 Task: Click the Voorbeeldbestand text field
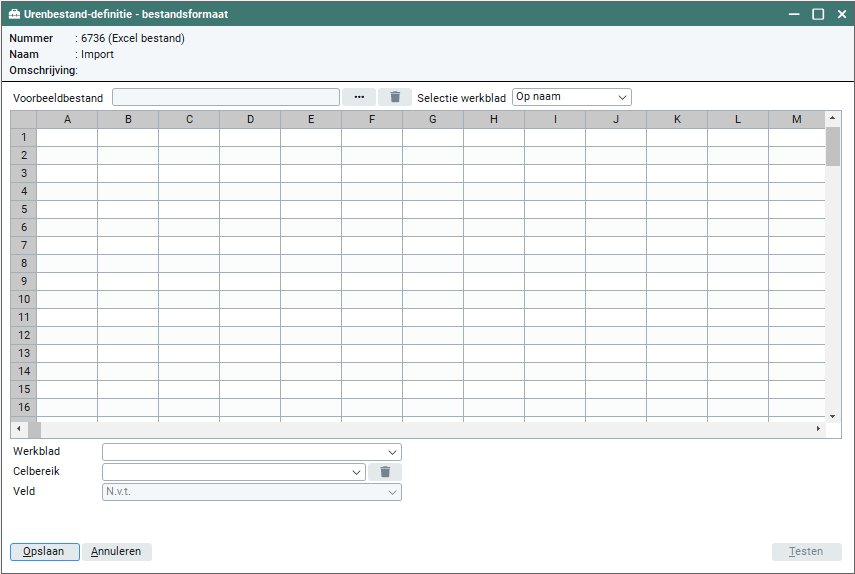coord(226,97)
